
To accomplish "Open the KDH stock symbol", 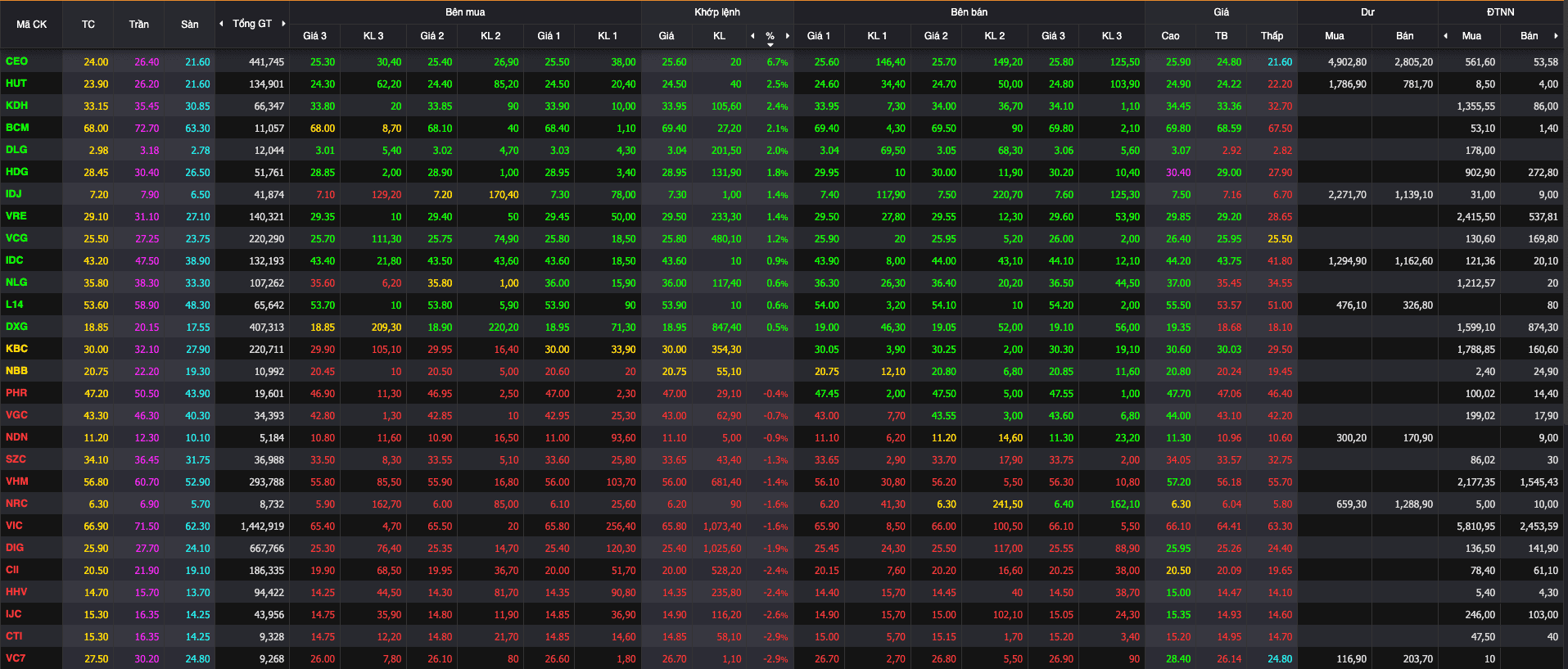I will pyautogui.click(x=16, y=106).
